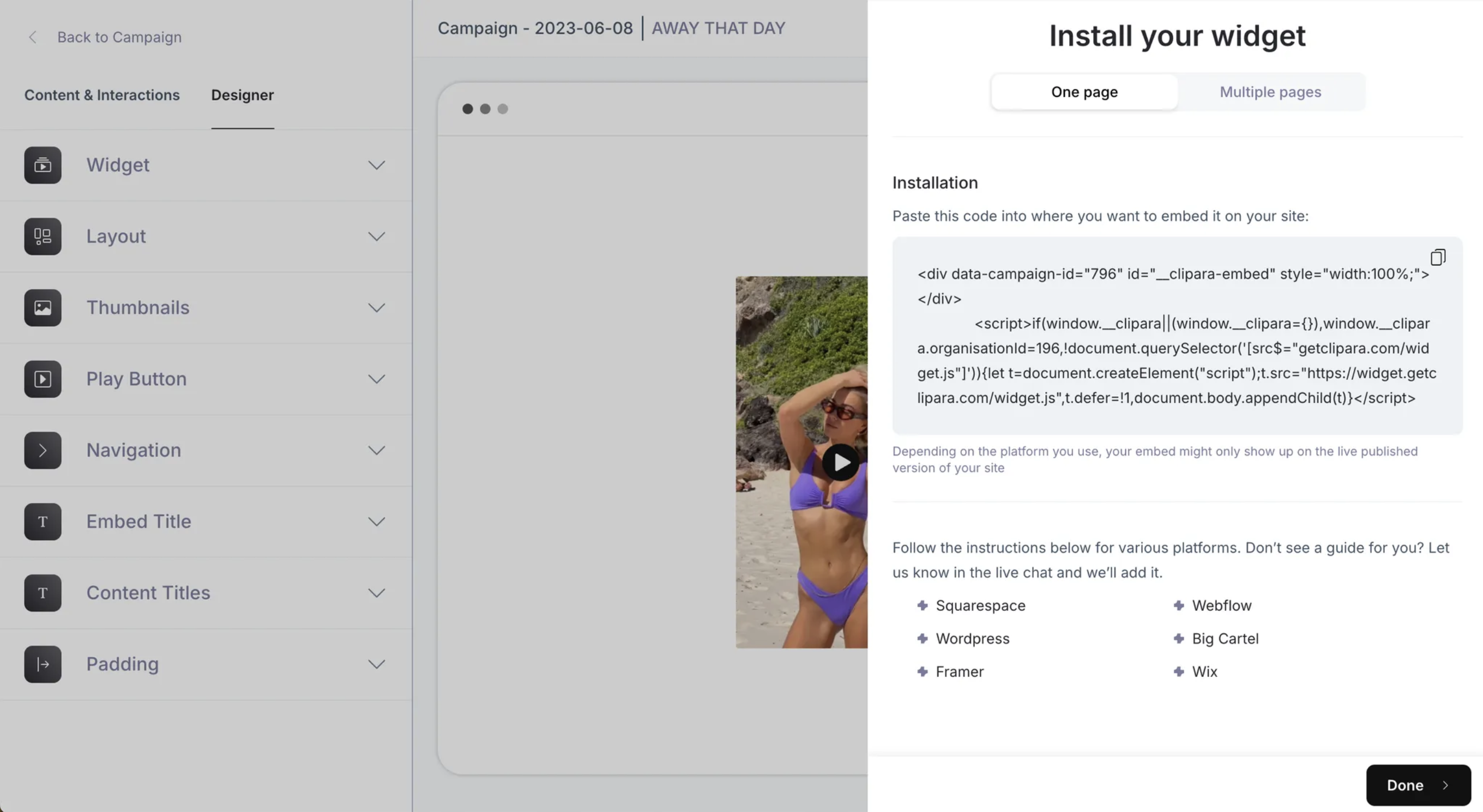Screen dimensions: 1483x812
Task: Click the plus icon next to Webflow
Action: coord(1178,605)
